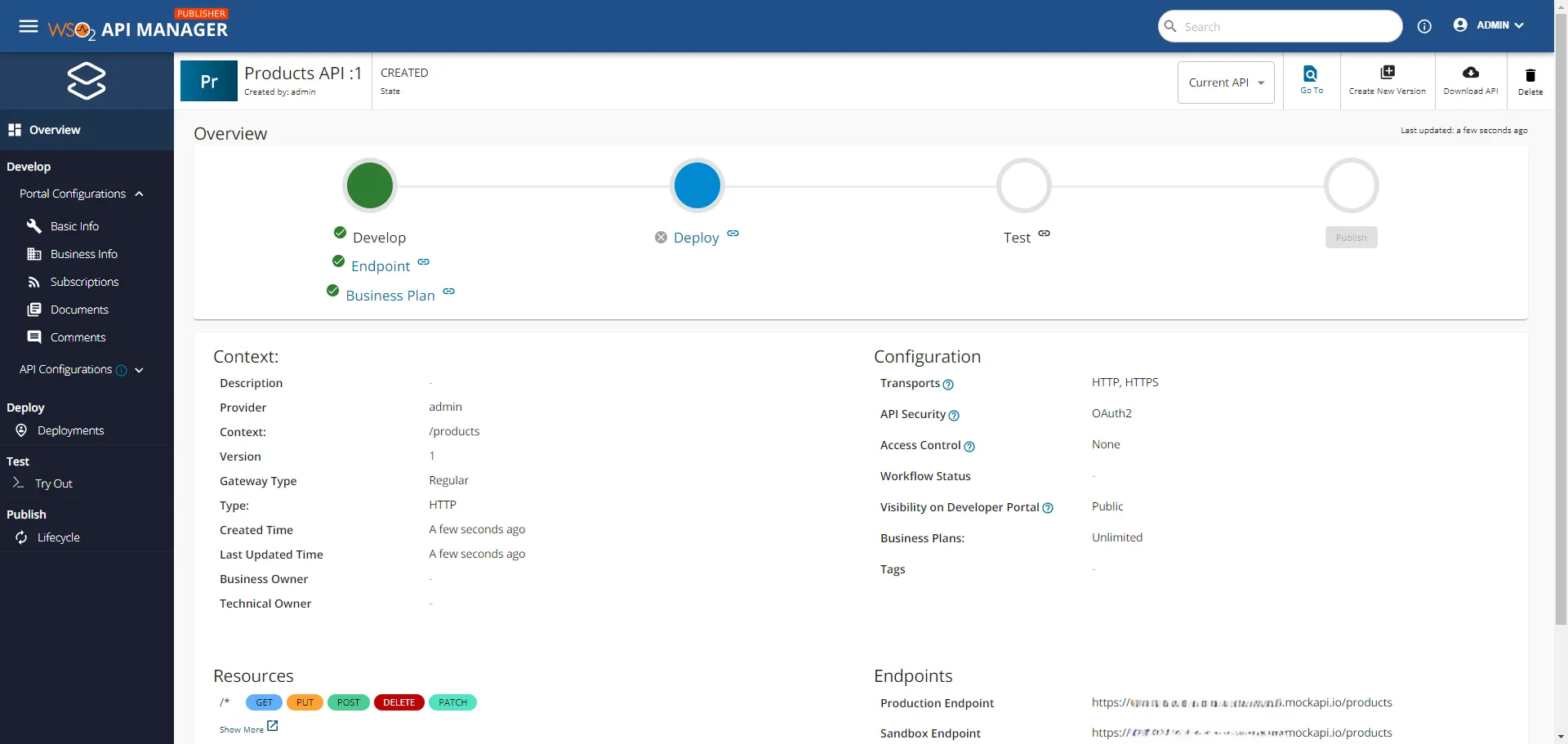Click the 'Products API :1' title
This screenshot has width=1568, height=744.
pyautogui.click(x=303, y=74)
